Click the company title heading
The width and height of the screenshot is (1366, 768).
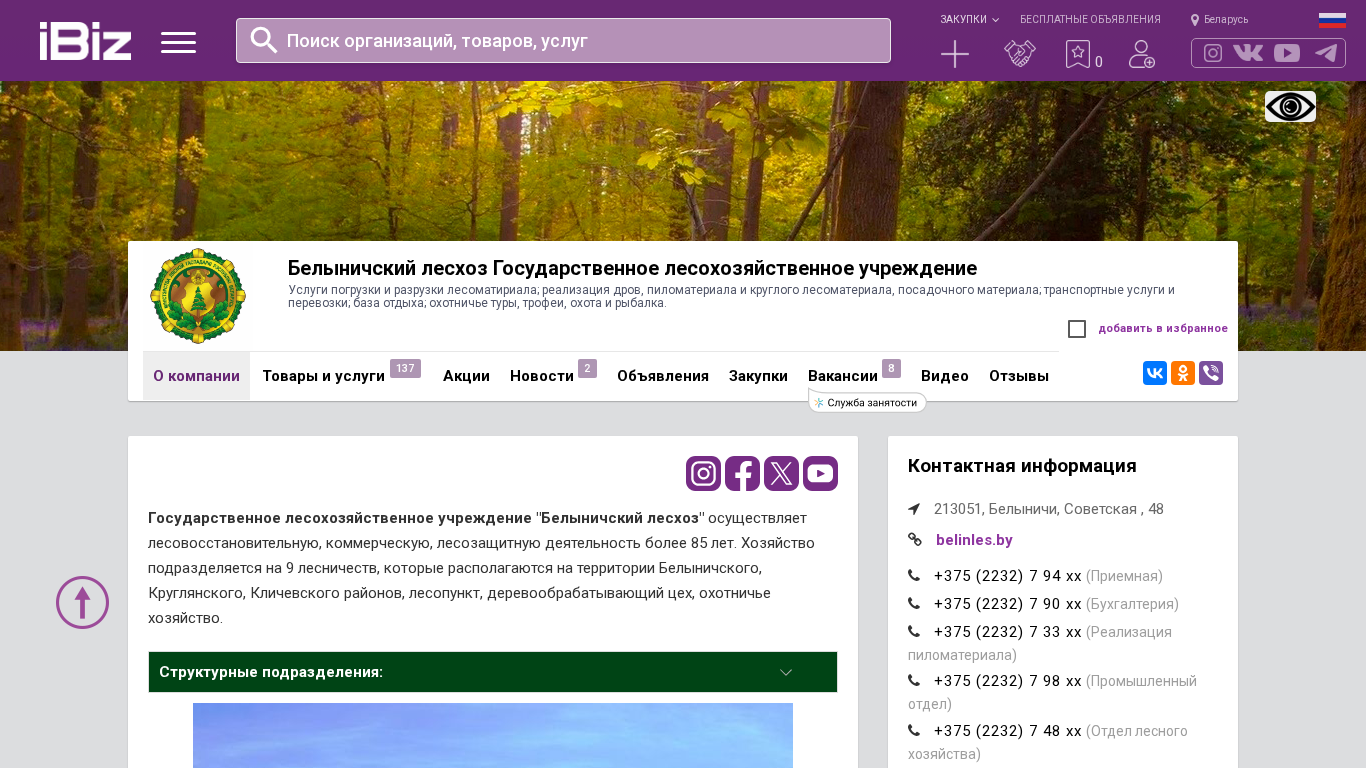point(632,268)
